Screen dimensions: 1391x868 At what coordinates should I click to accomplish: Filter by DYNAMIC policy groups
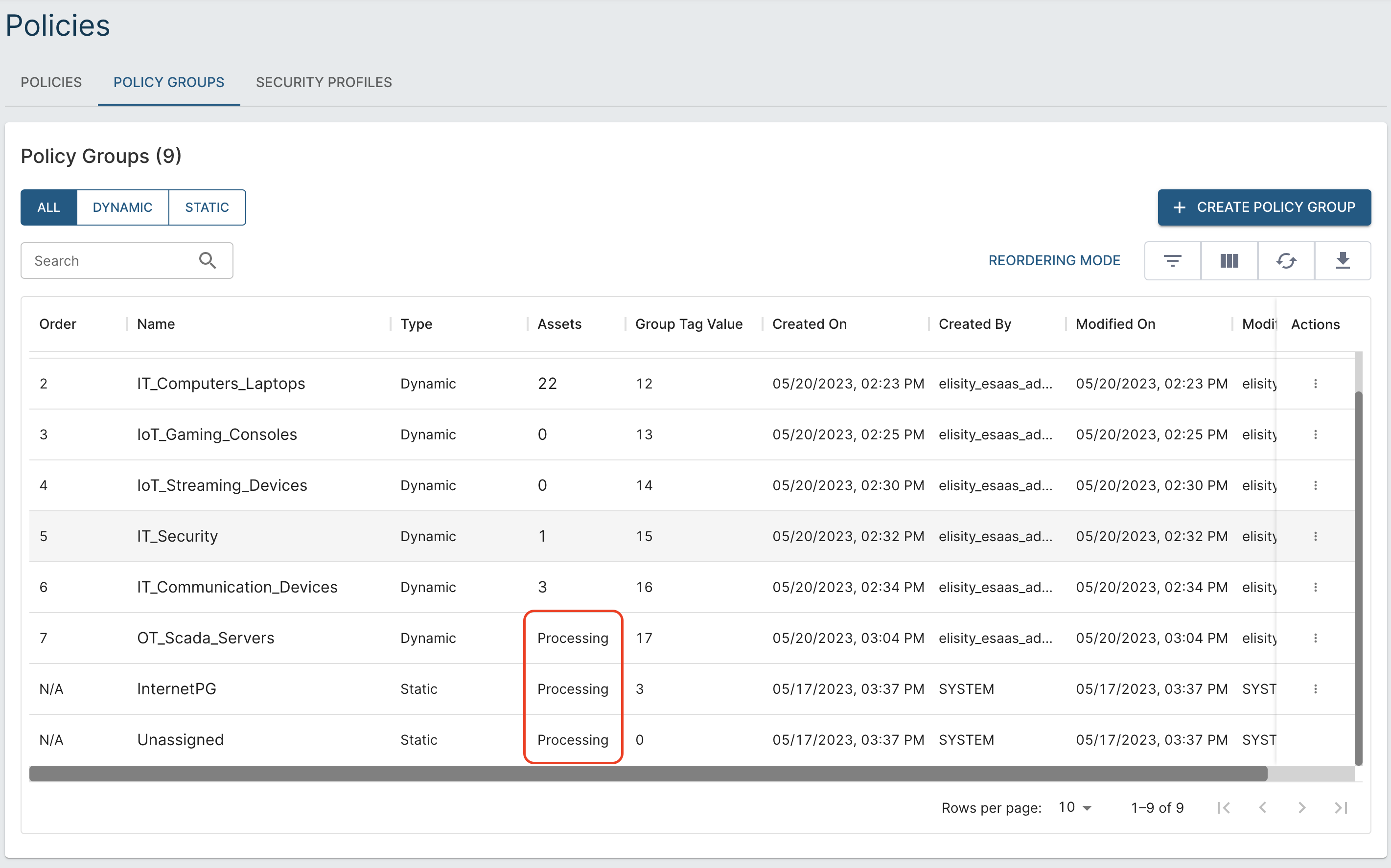[x=123, y=207]
